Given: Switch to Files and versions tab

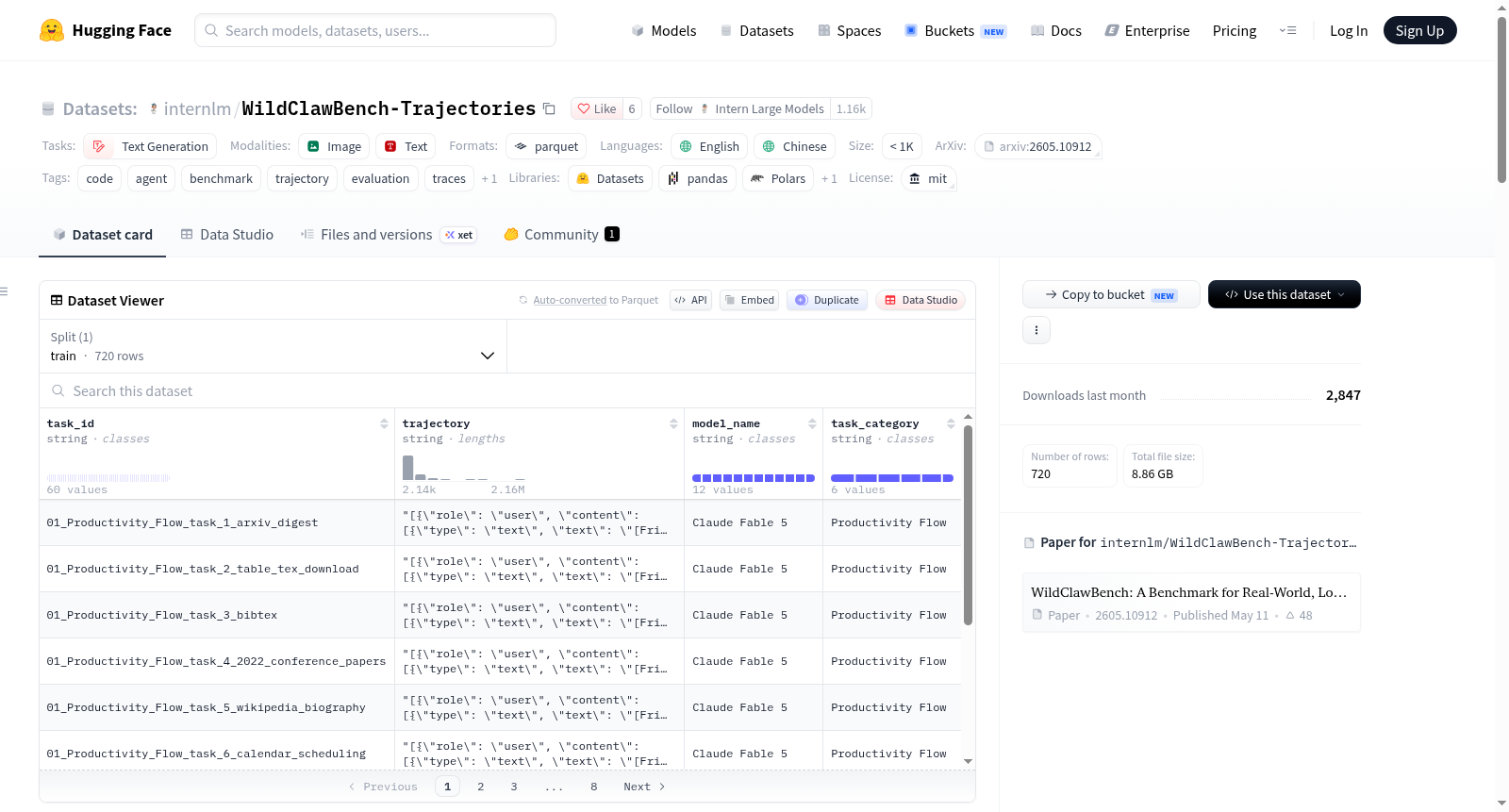Looking at the screenshot, I should point(389,234).
